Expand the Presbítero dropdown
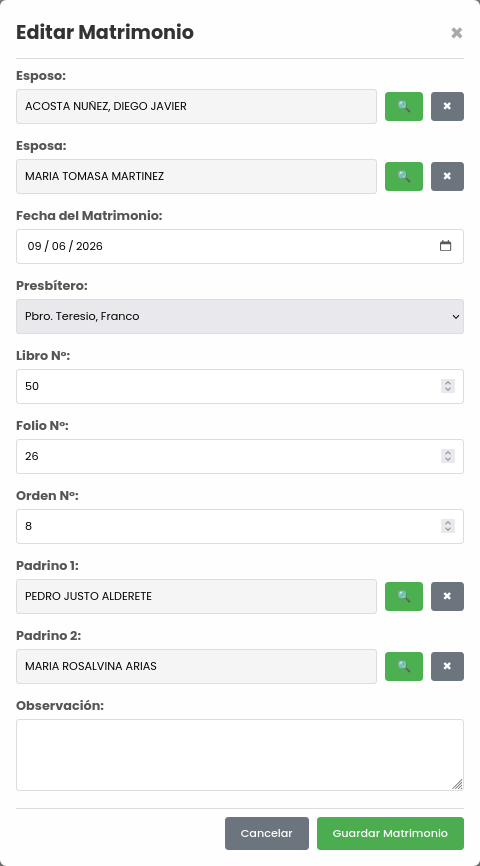Screen dimensions: 480x866 tap(240, 316)
